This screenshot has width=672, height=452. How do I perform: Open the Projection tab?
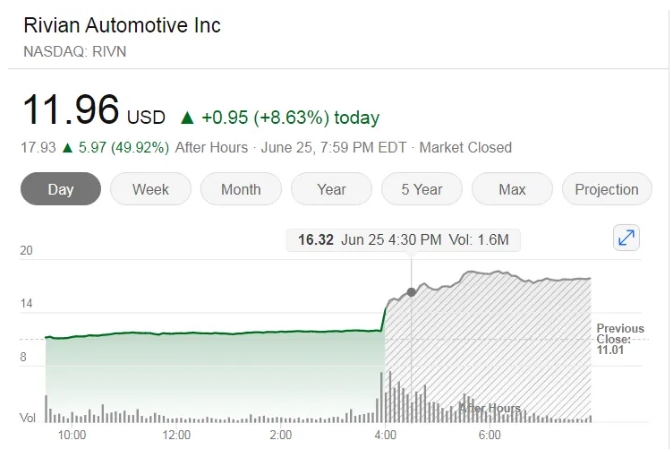[606, 189]
